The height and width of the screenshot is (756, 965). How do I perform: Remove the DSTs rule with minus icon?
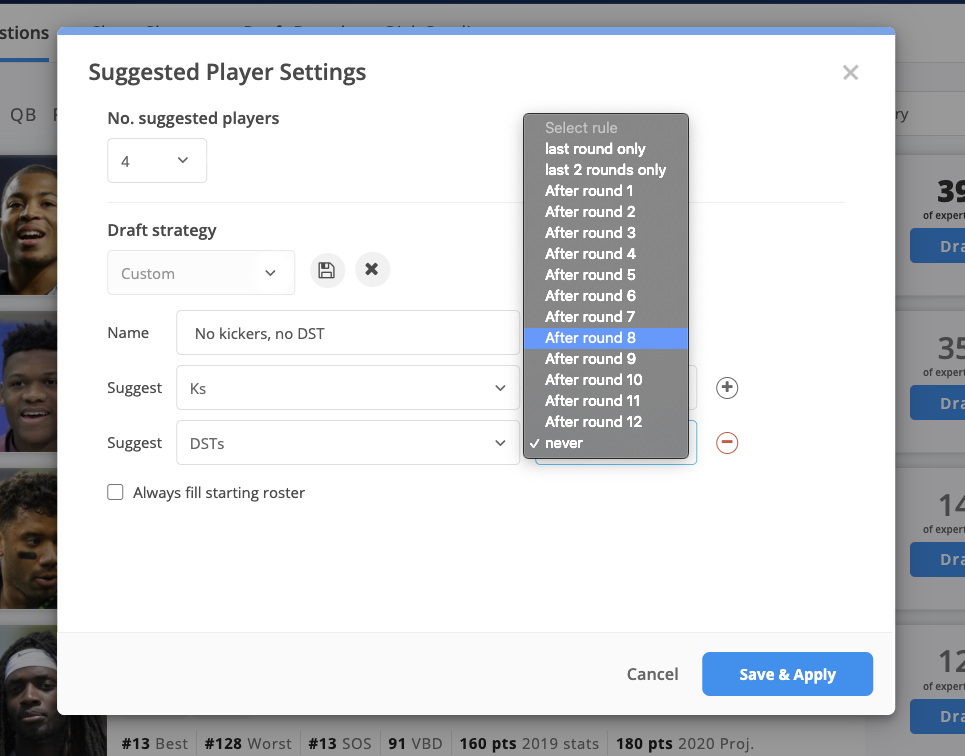(x=727, y=443)
